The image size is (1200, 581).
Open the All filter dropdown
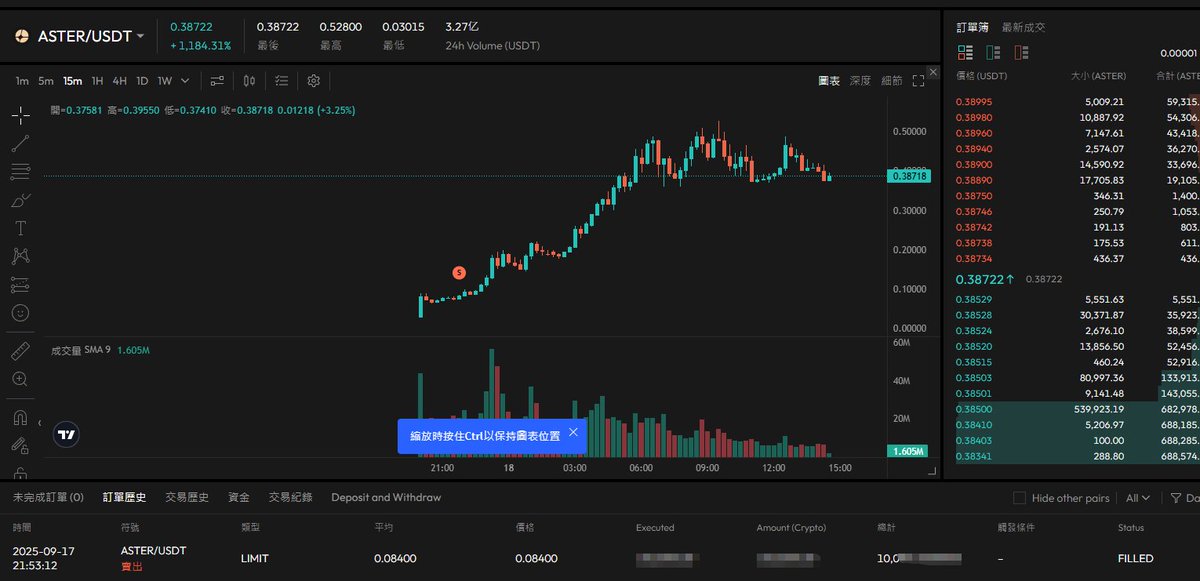[1138, 498]
